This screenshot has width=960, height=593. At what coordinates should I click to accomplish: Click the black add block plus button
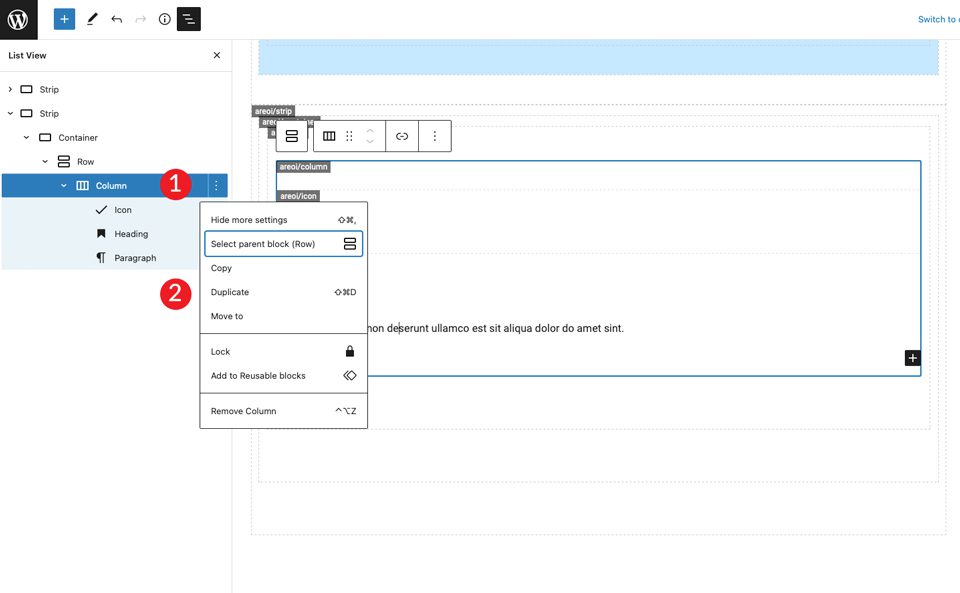point(912,358)
